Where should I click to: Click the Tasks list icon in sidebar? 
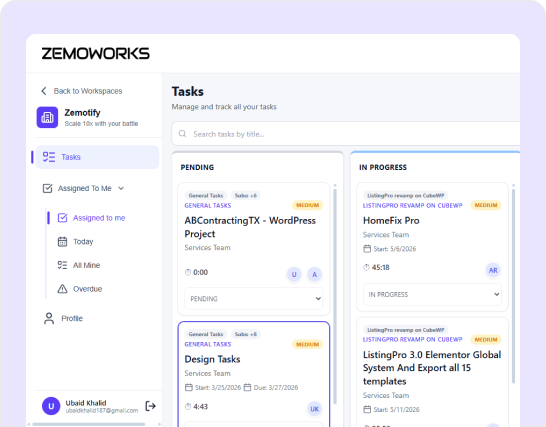pyautogui.click(x=49, y=157)
